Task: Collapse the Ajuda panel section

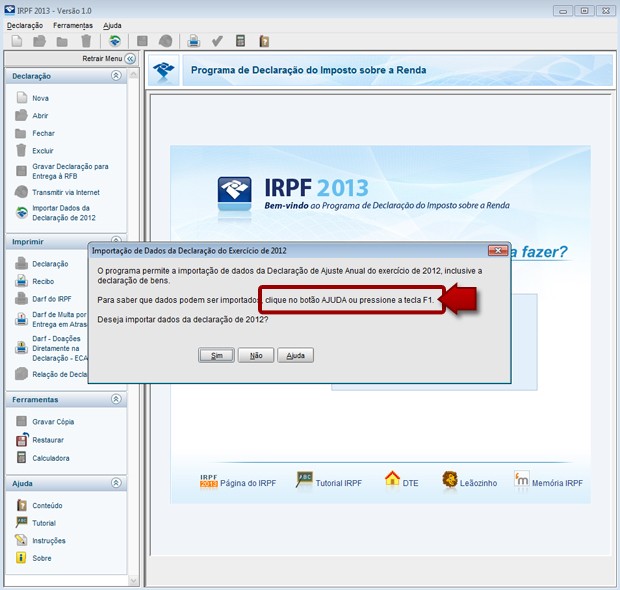Action: pos(116,483)
